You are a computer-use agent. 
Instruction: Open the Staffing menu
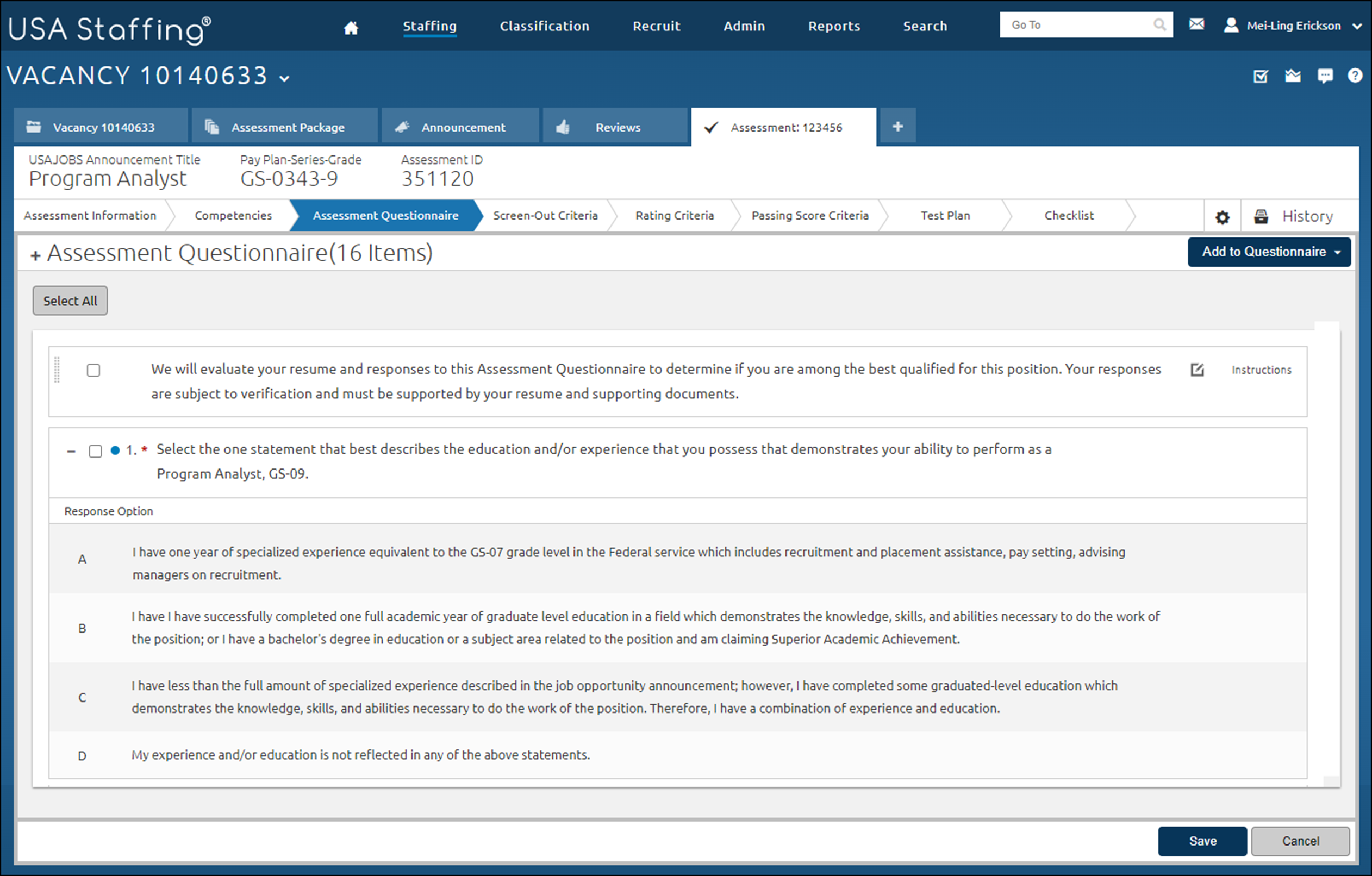(429, 26)
